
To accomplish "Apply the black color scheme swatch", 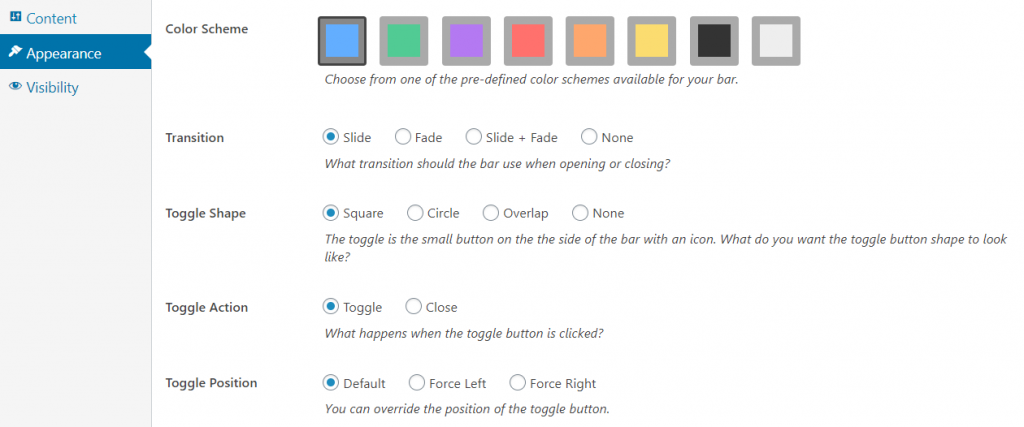I will [x=714, y=41].
